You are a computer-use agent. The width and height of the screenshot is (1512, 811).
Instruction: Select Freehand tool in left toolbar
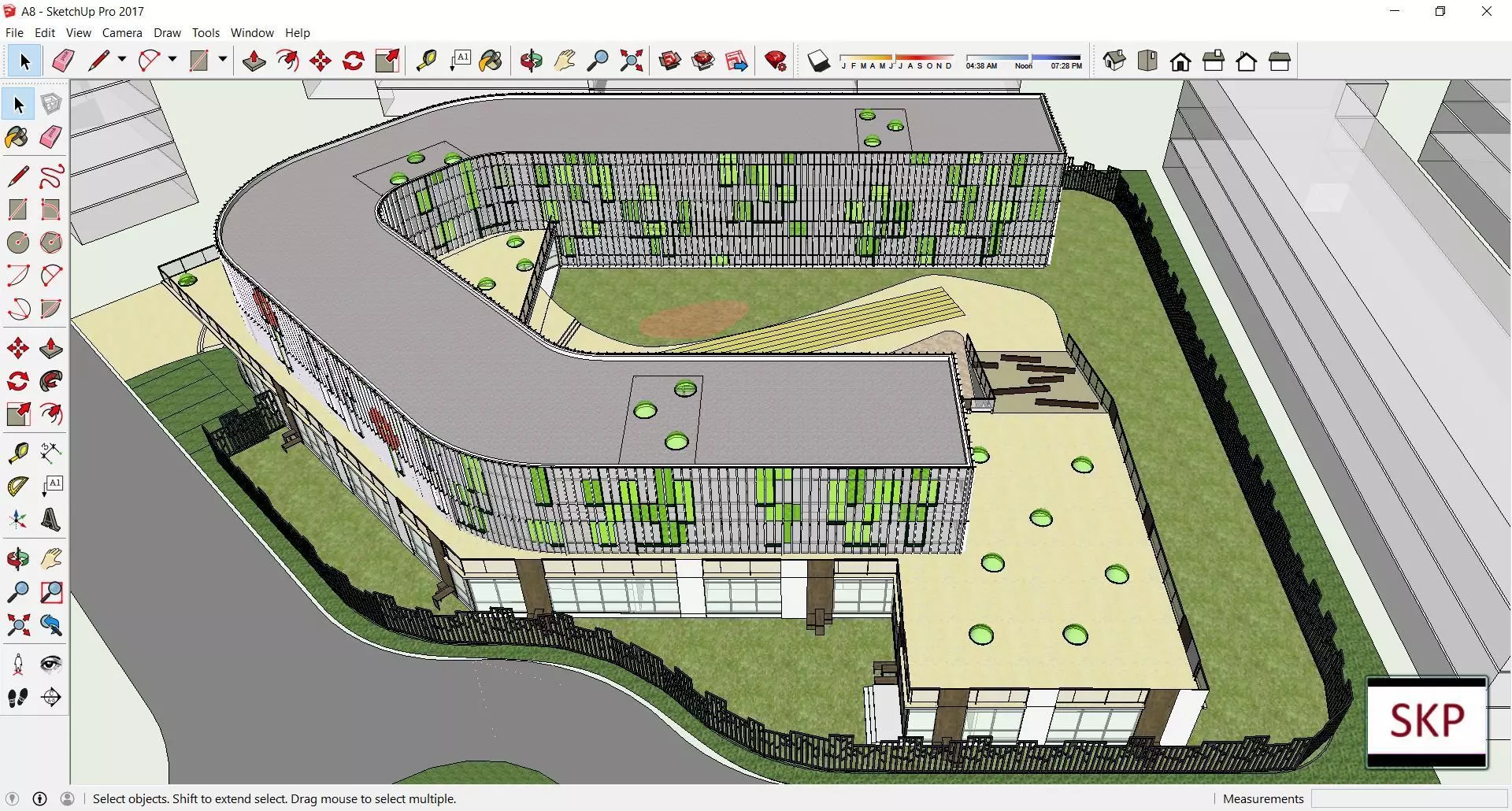click(51, 176)
